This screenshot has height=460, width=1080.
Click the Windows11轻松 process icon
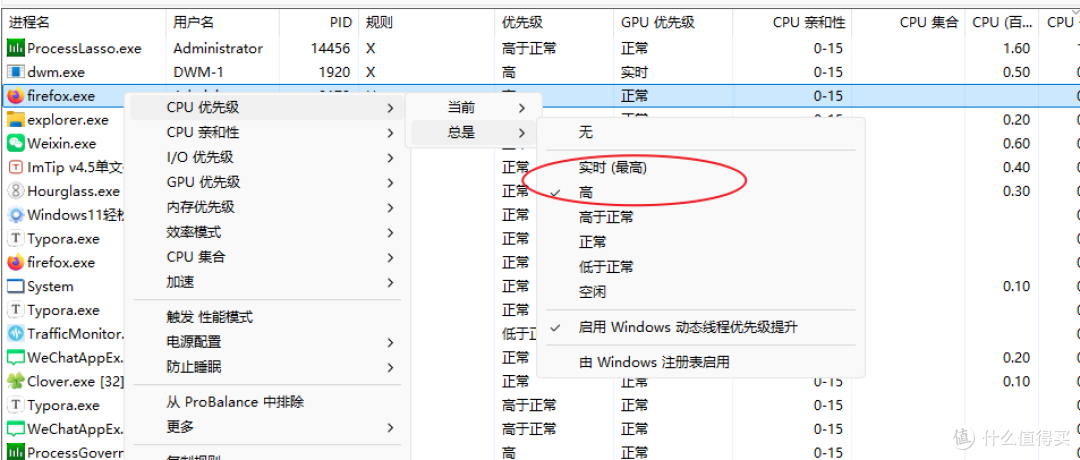(x=15, y=215)
